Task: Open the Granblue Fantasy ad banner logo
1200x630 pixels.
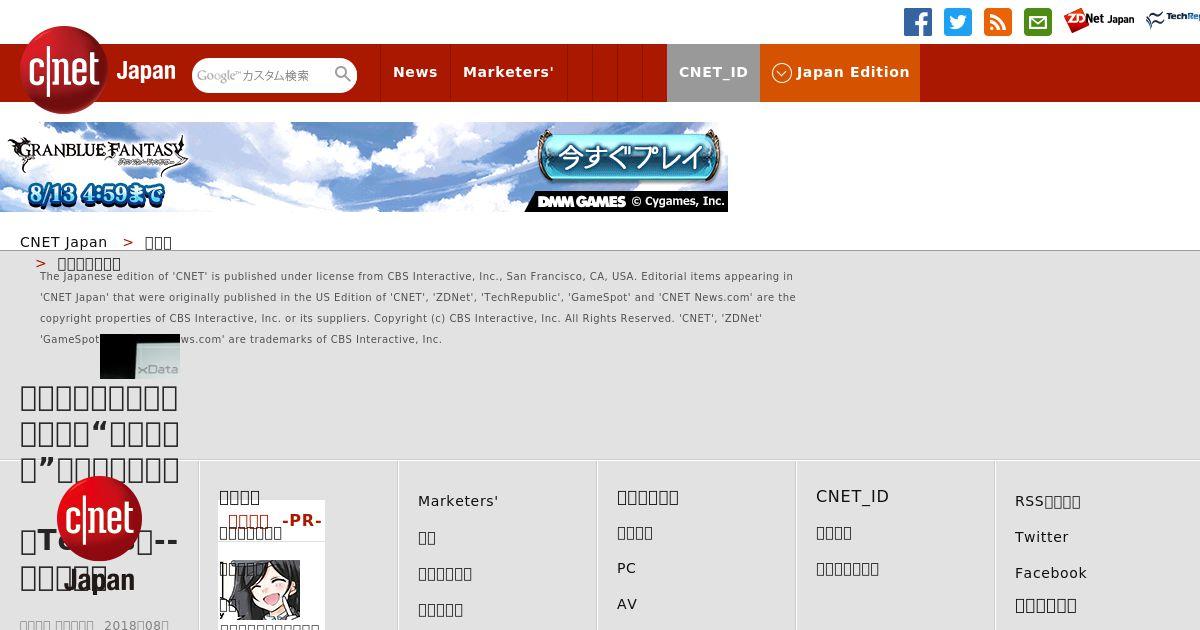Action: click(x=97, y=155)
